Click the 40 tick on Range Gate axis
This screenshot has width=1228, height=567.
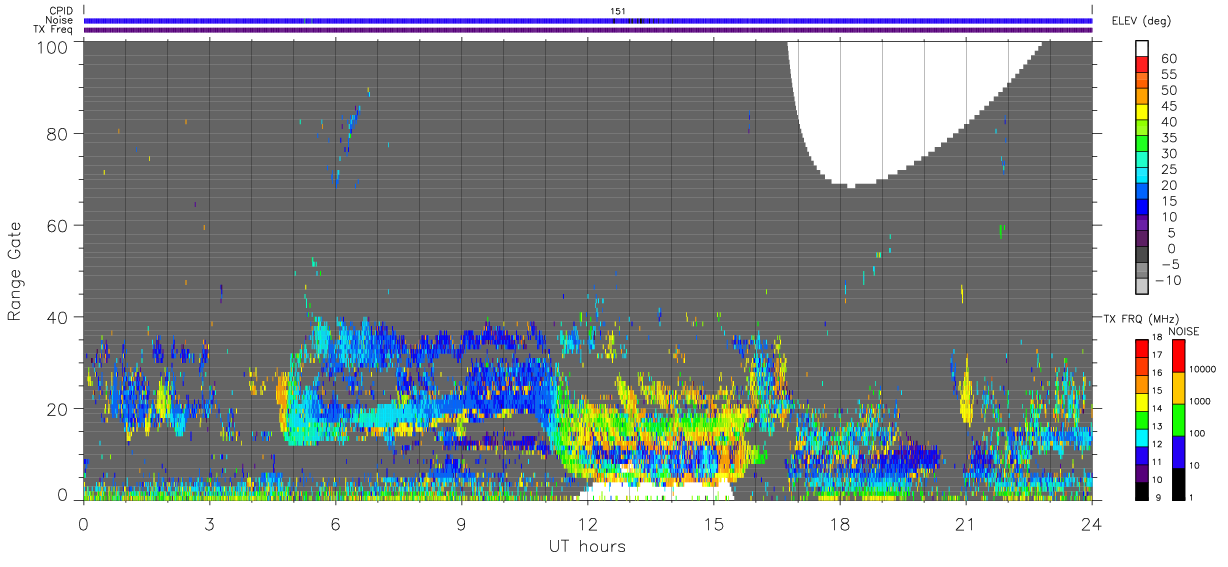[x=60, y=317]
